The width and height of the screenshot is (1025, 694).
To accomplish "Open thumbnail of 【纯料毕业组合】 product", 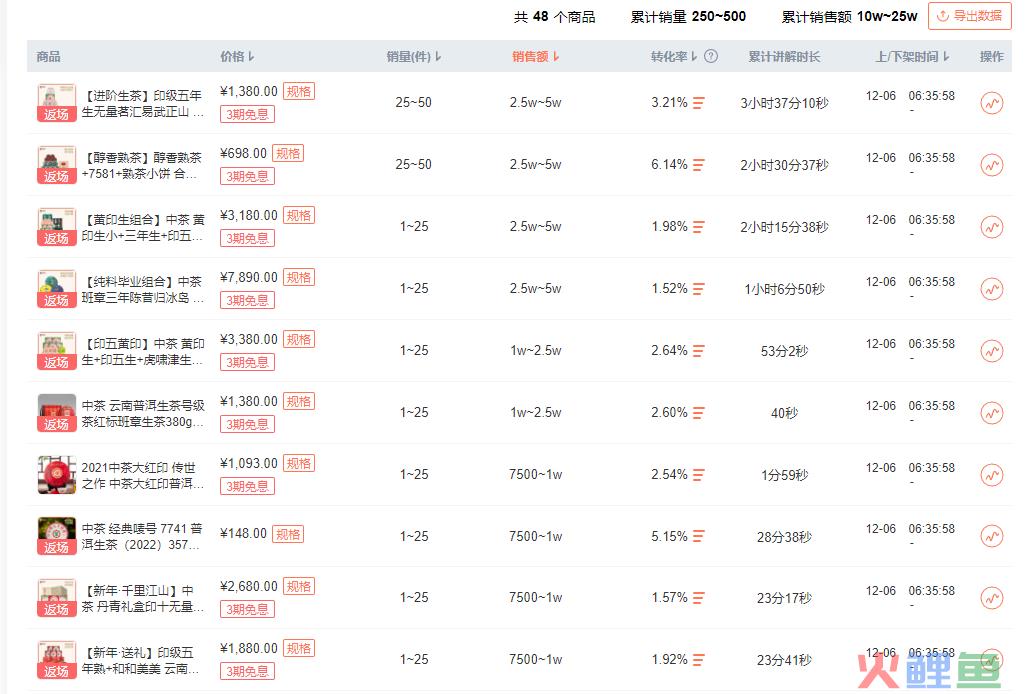I will coord(56,289).
